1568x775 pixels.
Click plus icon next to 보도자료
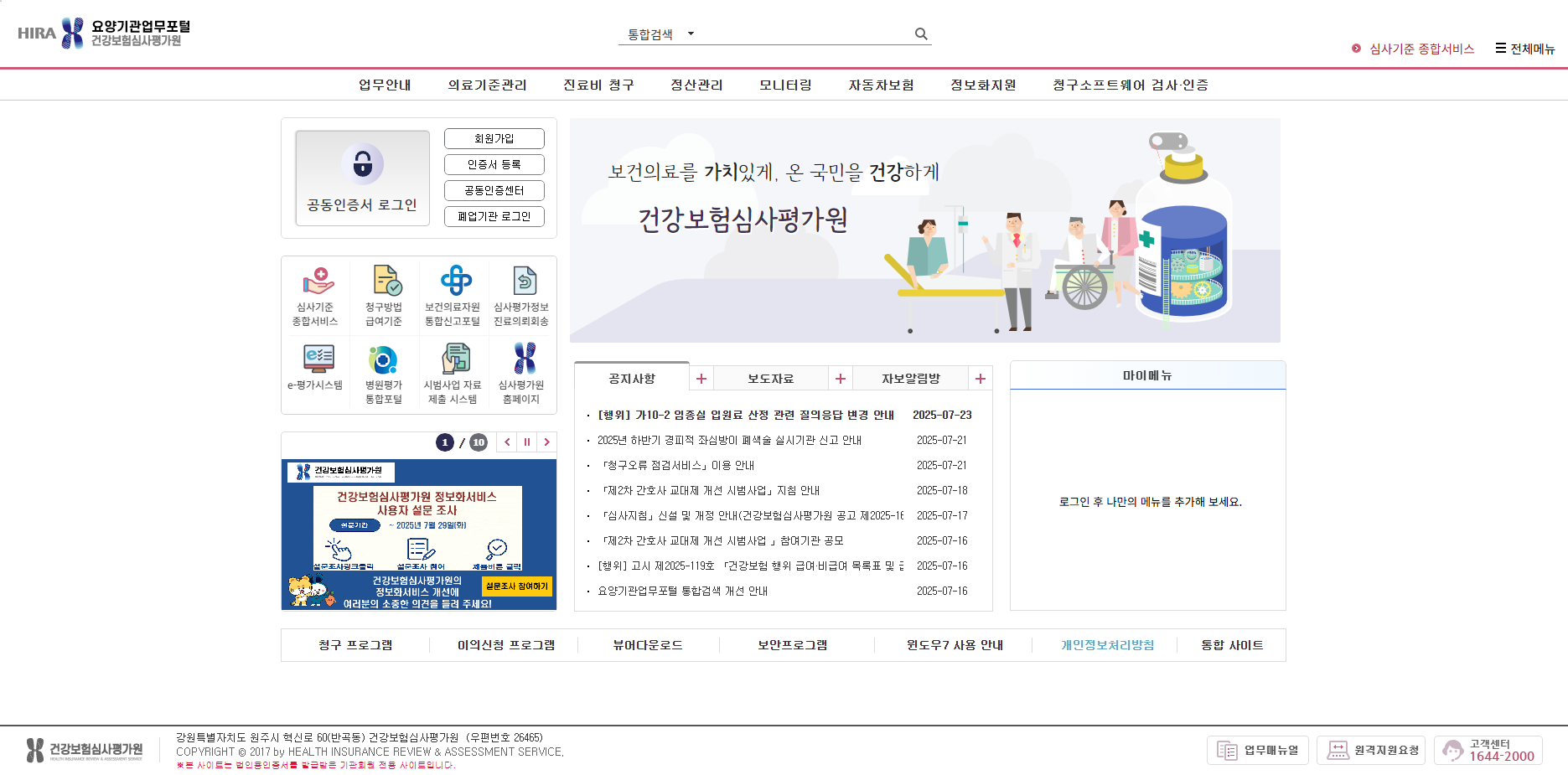(x=841, y=379)
